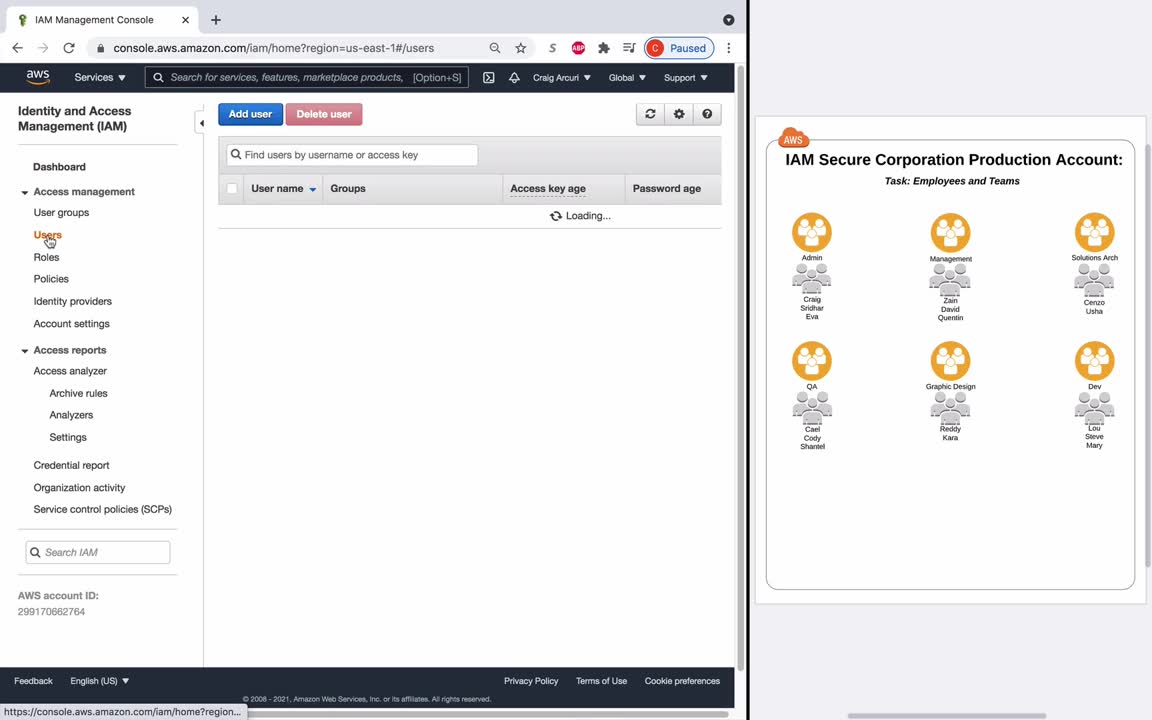Image resolution: width=1152 pixels, height=720 pixels.
Task: Open the AdBlock Plus extension icon
Action: click(578, 48)
